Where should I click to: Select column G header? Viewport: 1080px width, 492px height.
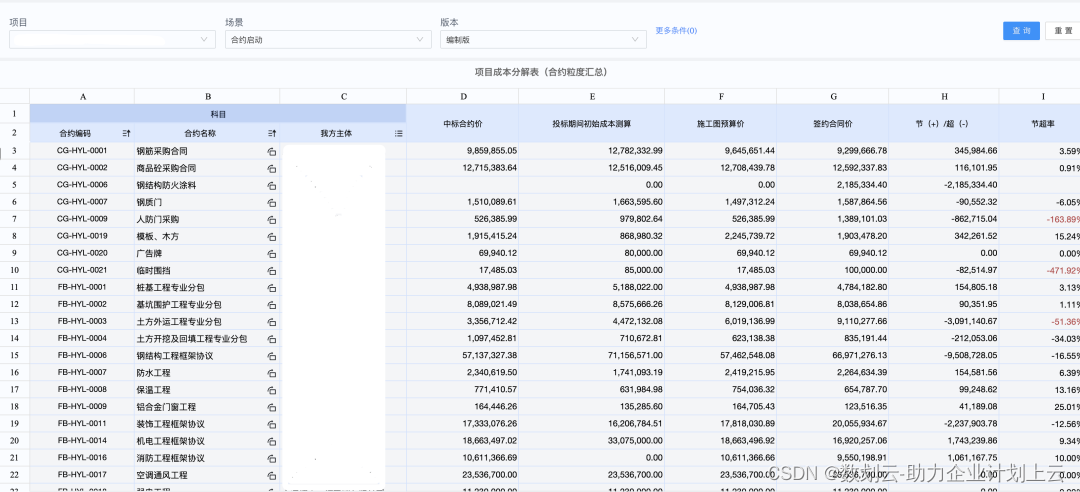833,97
